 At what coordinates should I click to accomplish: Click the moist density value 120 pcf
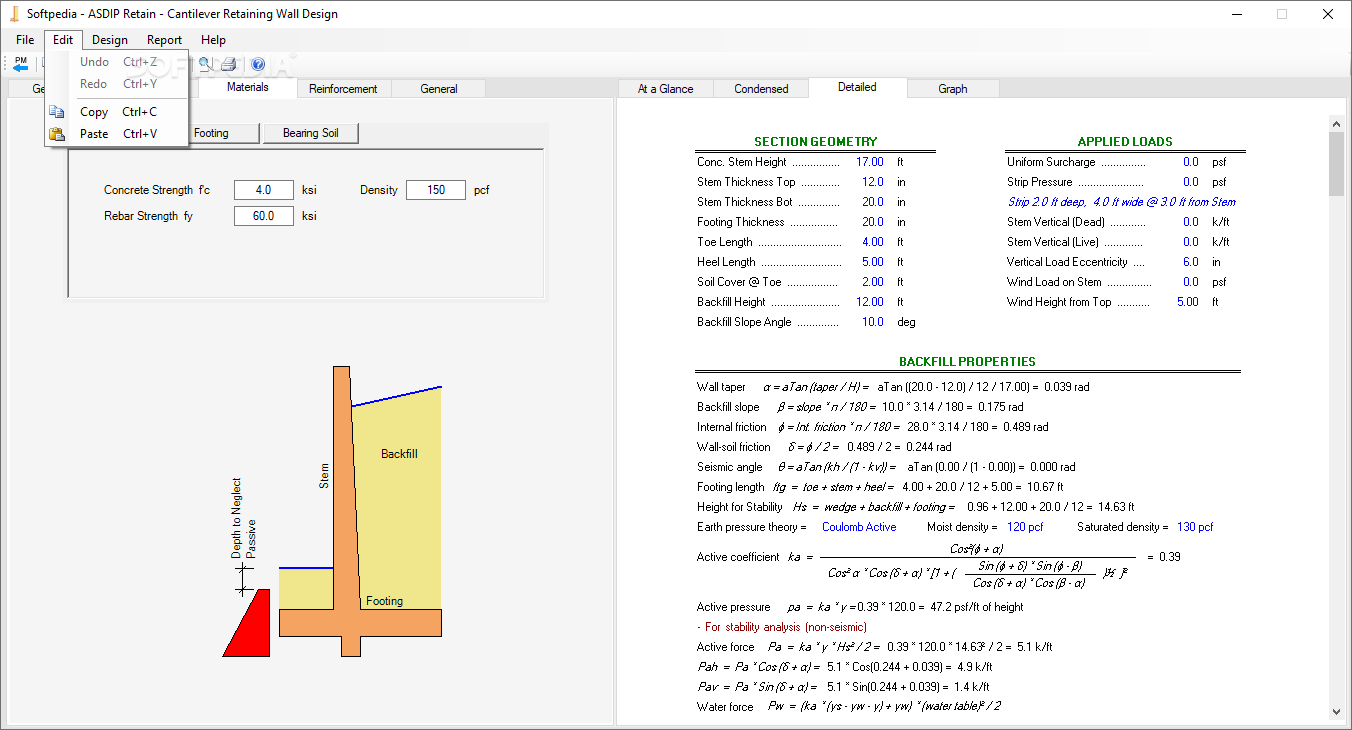(x=1025, y=527)
